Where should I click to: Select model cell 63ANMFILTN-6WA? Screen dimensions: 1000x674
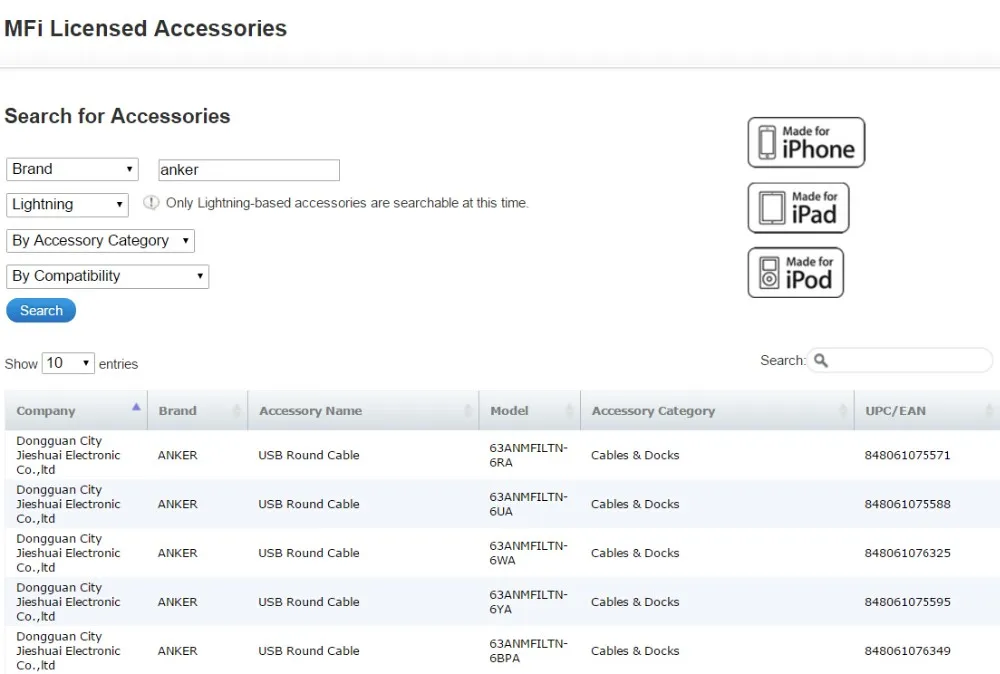click(x=528, y=553)
